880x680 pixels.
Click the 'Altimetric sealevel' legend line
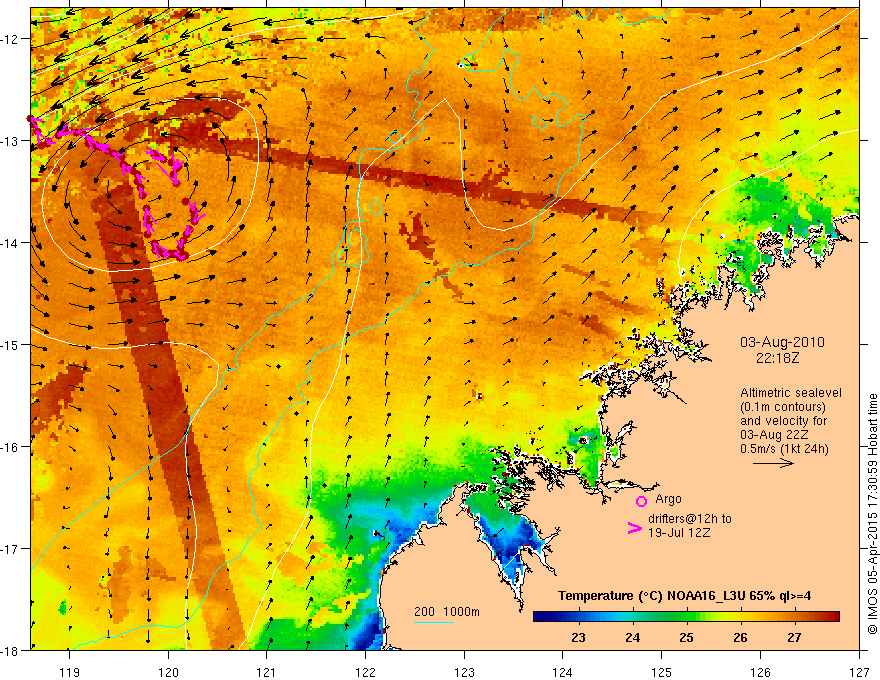(791, 393)
